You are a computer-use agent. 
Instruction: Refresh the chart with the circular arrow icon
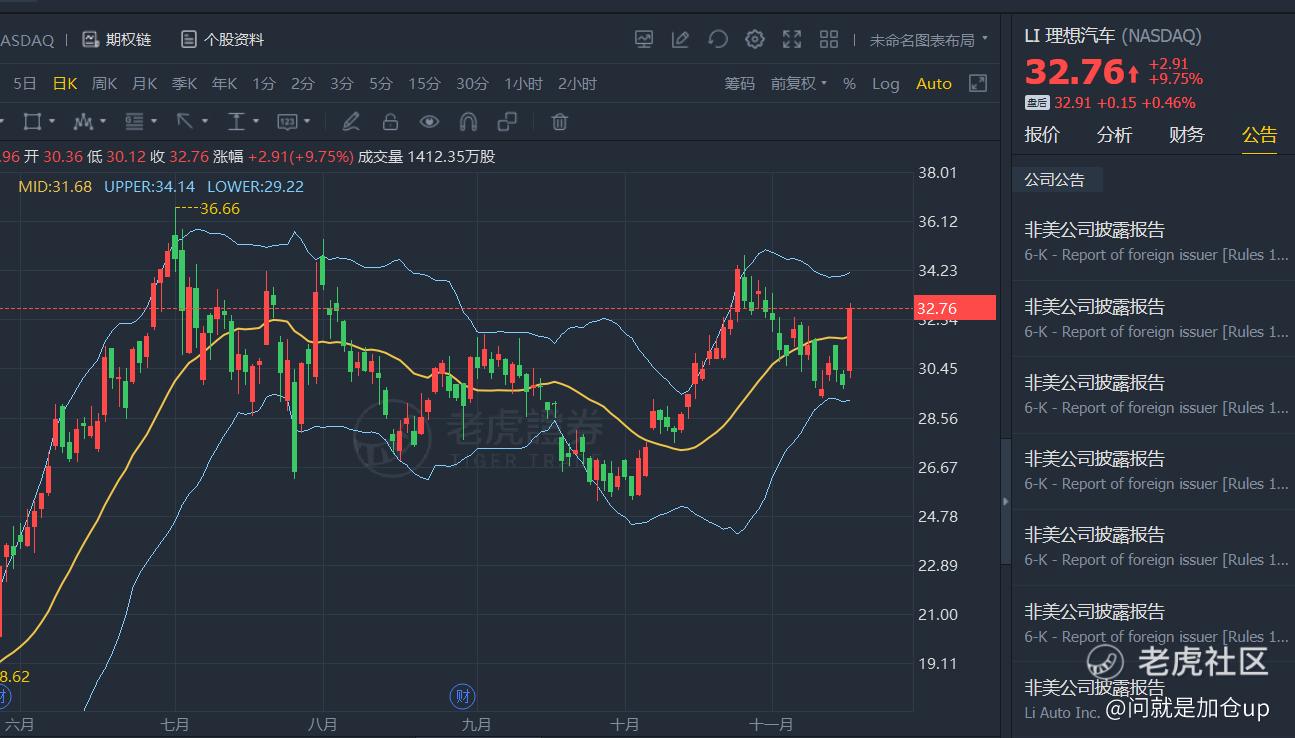click(x=718, y=40)
